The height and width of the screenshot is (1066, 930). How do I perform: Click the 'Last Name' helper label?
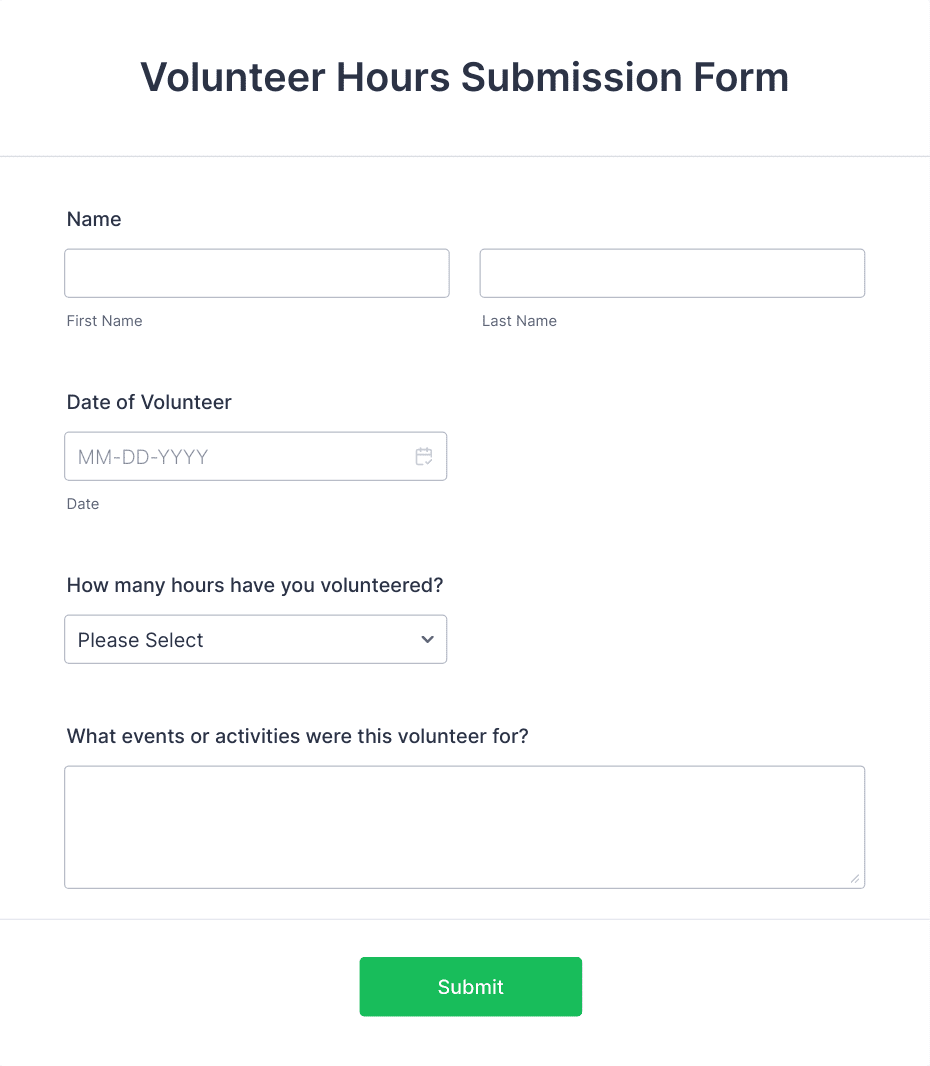[519, 321]
